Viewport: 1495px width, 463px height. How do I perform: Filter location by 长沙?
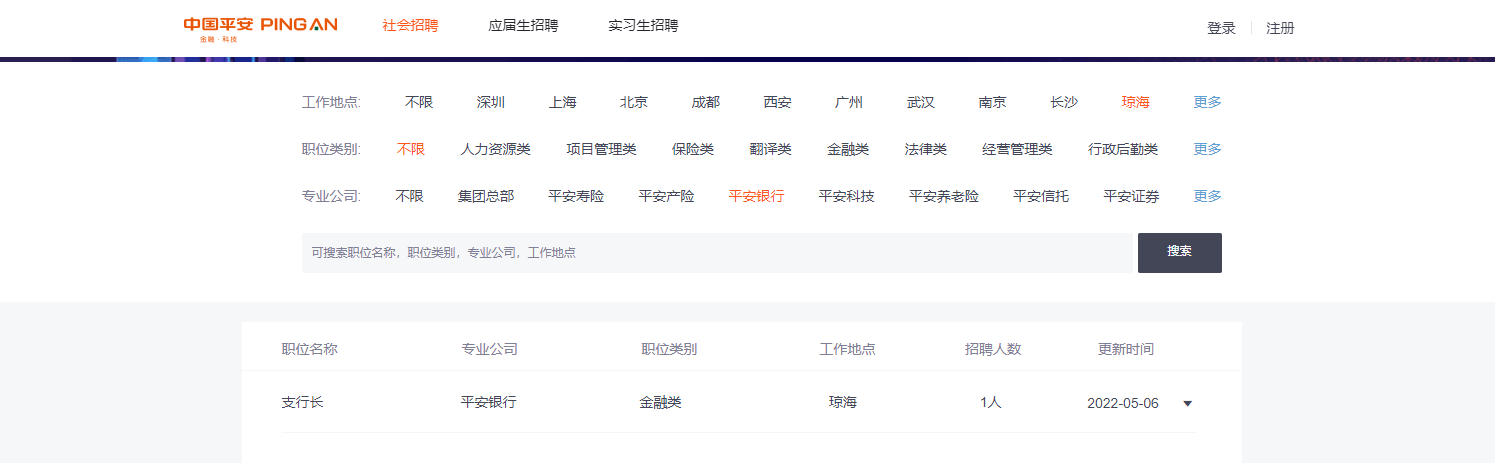tap(1064, 102)
